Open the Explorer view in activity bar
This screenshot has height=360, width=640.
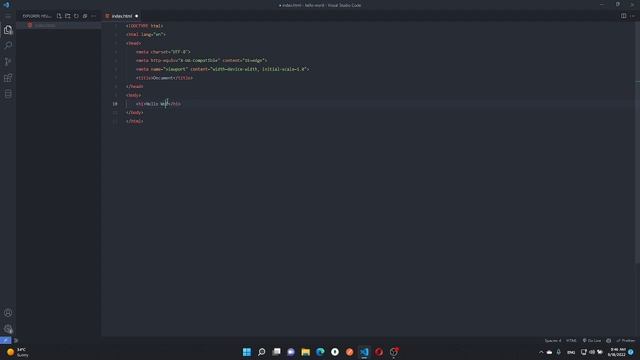8,29
